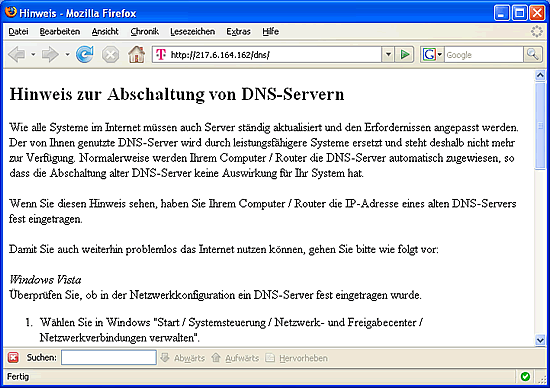Click the paragraph starting 'Wenn Sie diesen Hinweis'

(x=263, y=211)
